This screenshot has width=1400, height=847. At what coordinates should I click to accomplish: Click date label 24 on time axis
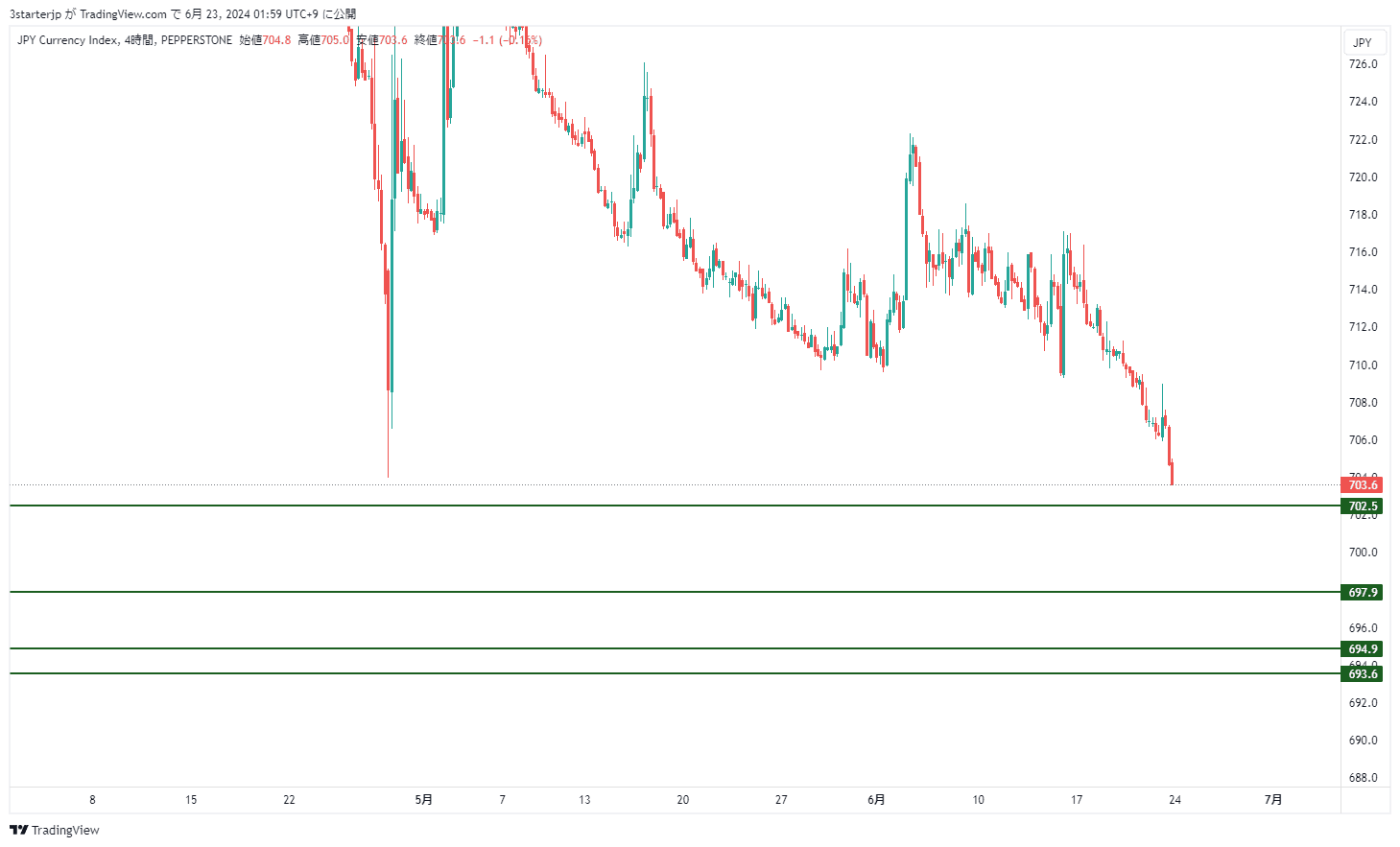point(1175,800)
